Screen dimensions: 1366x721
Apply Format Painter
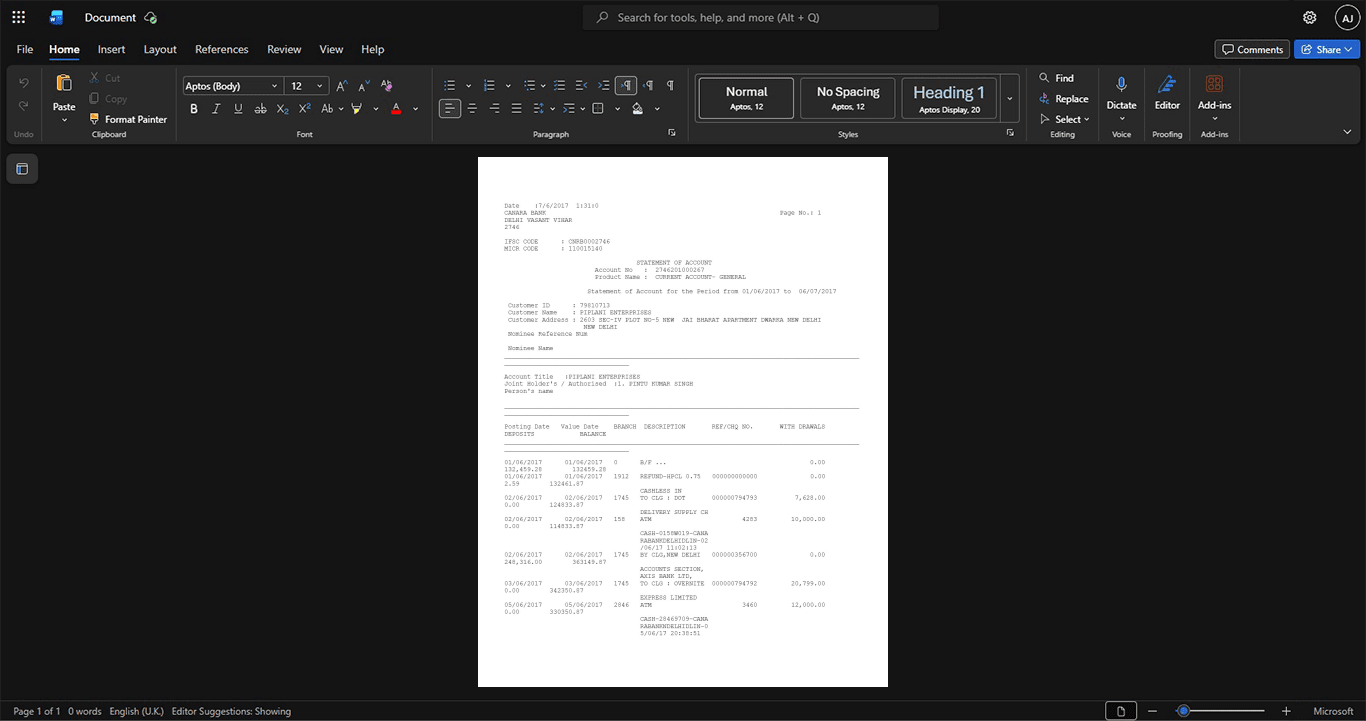[128, 119]
